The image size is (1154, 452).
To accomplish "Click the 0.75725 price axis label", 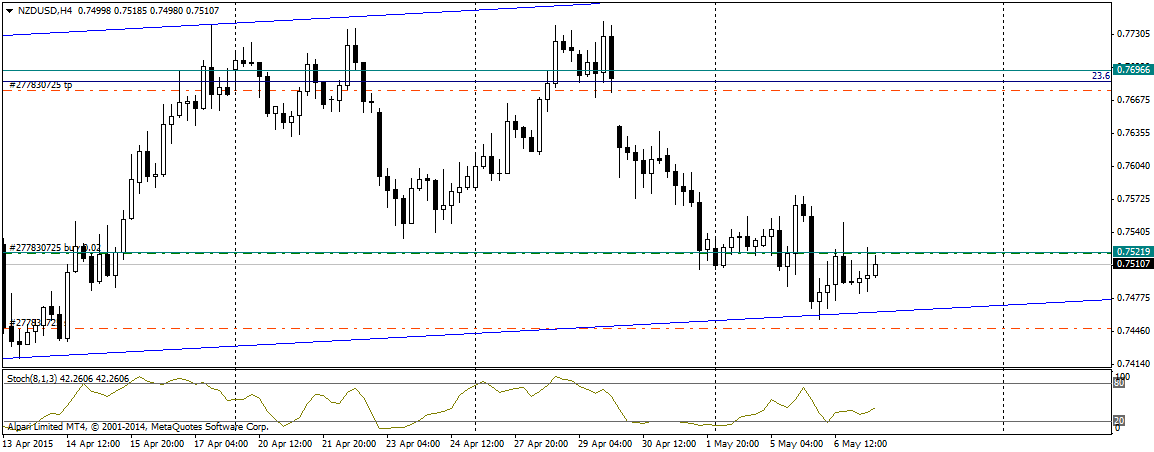I will tap(1132, 199).
